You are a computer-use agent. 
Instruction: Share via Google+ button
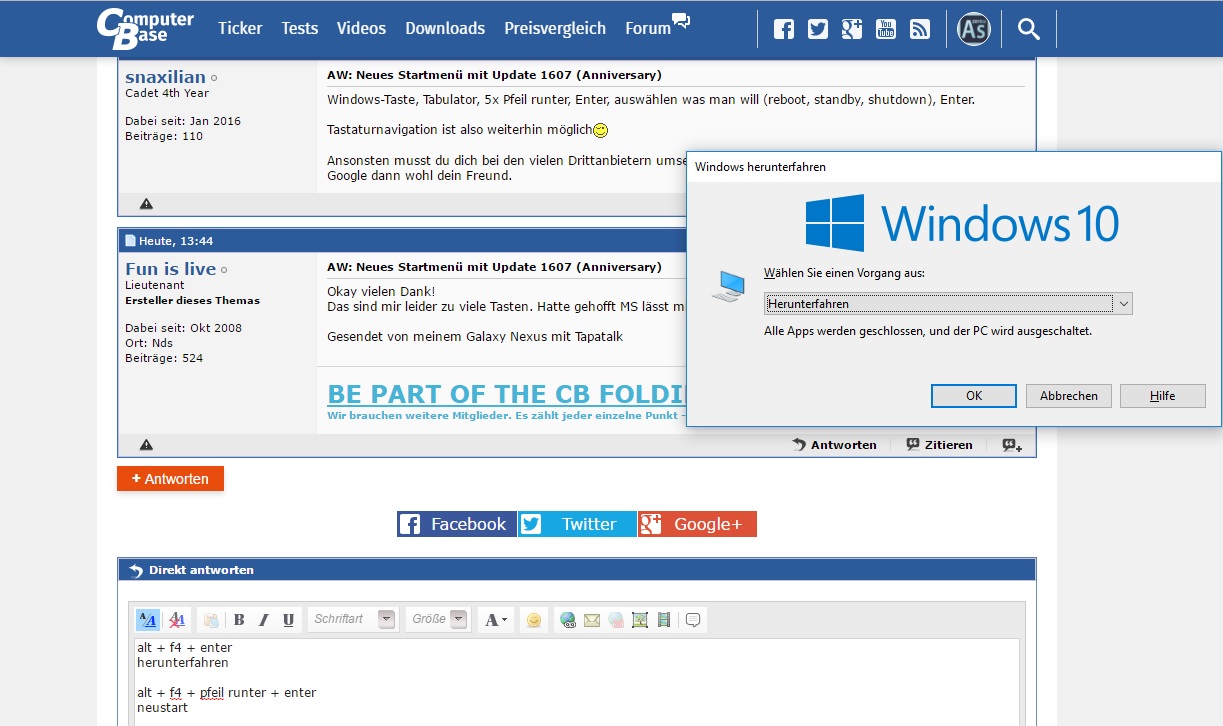(697, 524)
